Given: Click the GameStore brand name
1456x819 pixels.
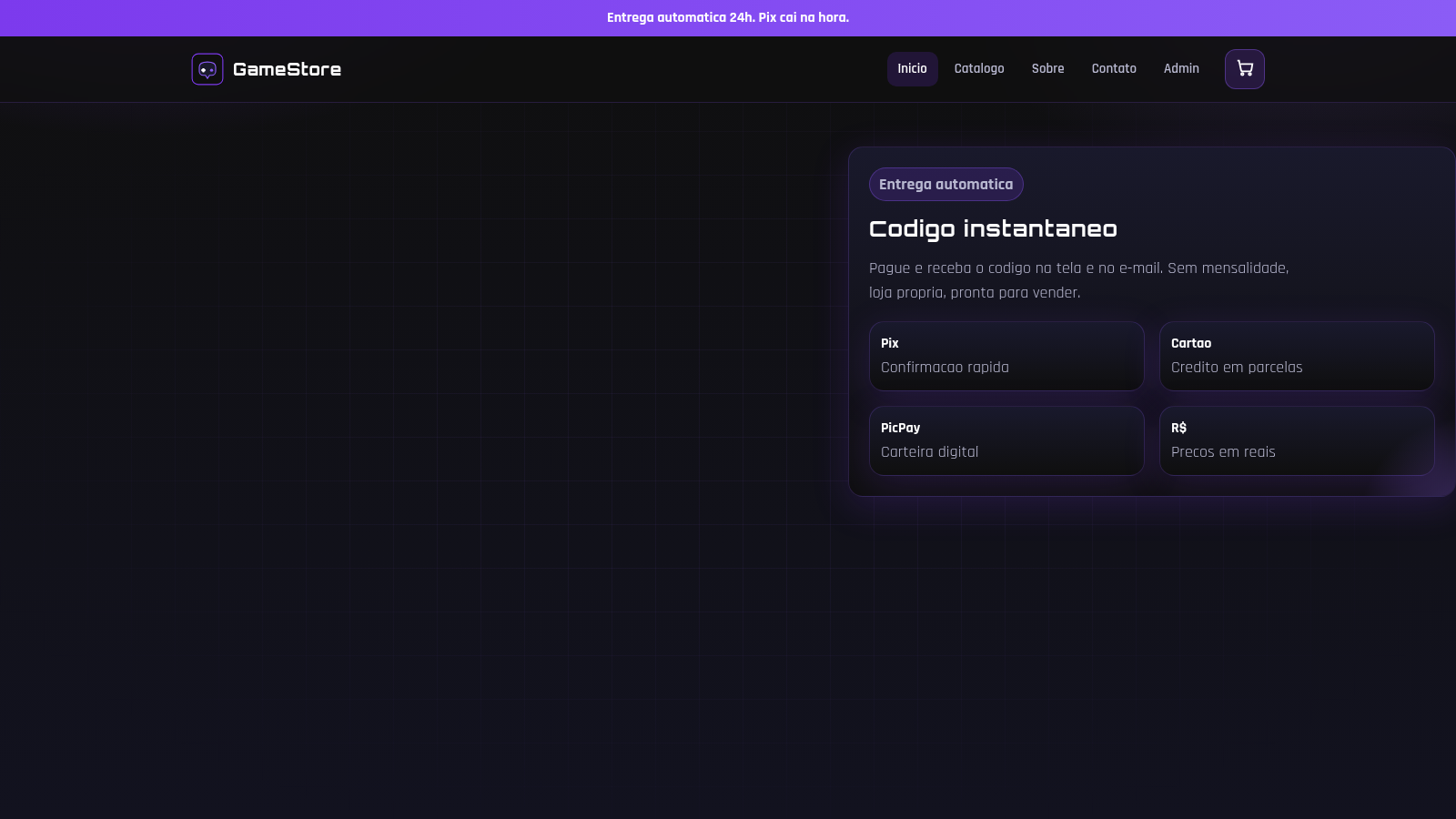Looking at the screenshot, I should (x=287, y=69).
